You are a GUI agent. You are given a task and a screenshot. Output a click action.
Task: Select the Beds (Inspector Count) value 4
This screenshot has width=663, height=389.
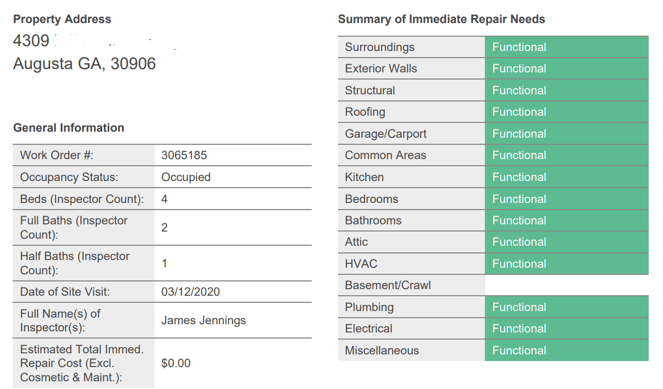164,199
